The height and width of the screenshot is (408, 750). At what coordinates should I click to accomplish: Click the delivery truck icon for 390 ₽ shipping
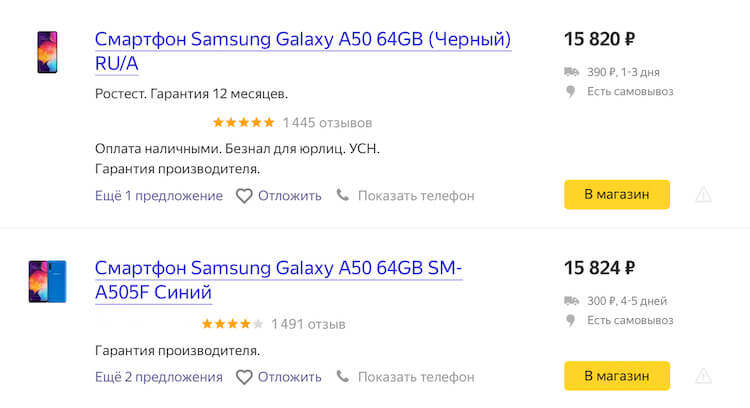571,72
